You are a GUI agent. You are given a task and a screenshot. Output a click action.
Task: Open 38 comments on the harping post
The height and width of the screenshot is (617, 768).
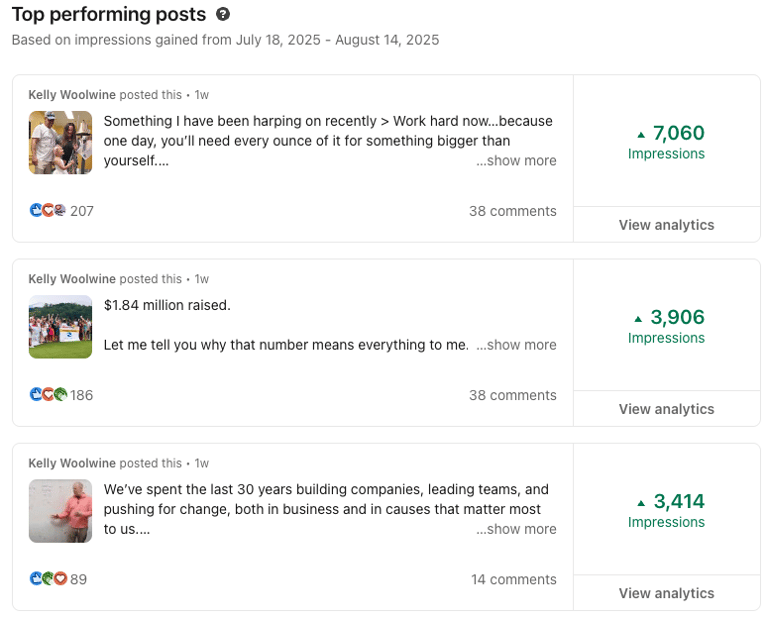click(x=512, y=211)
